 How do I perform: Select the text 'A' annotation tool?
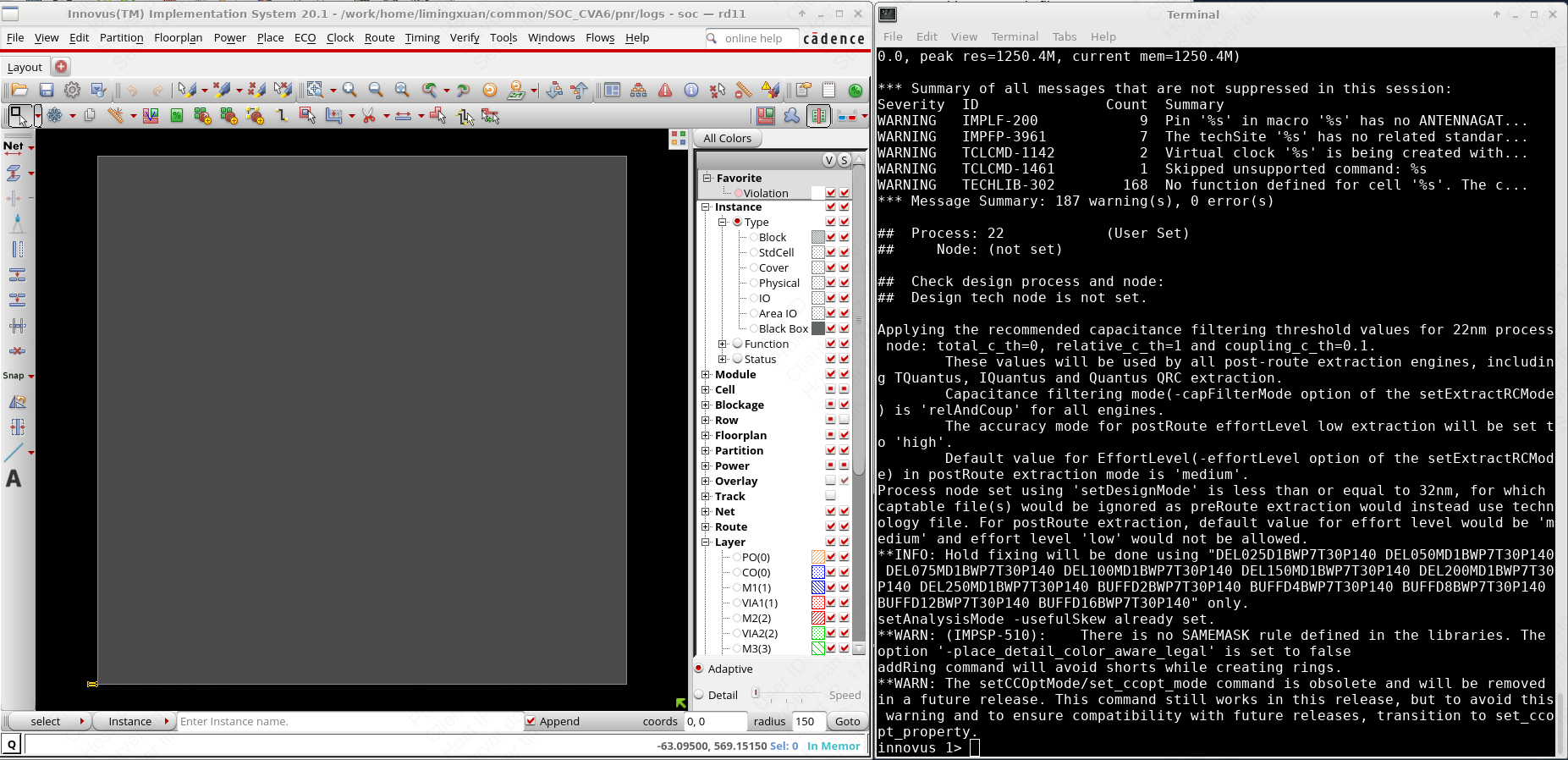point(14,479)
